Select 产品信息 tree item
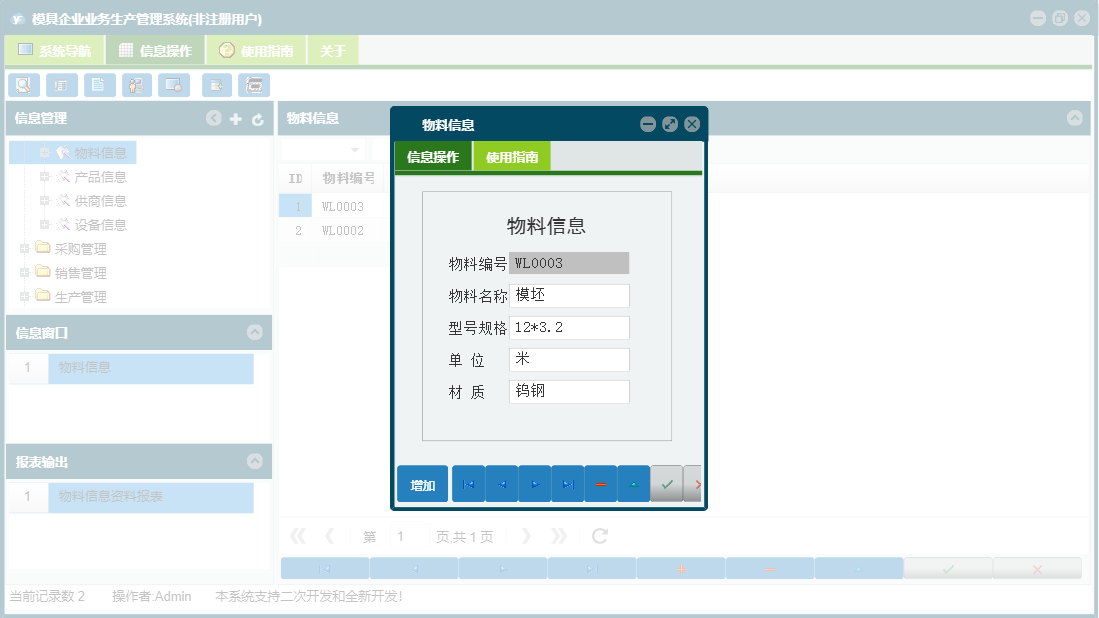Screen dimensions: 1099x618 coord(100,177)
